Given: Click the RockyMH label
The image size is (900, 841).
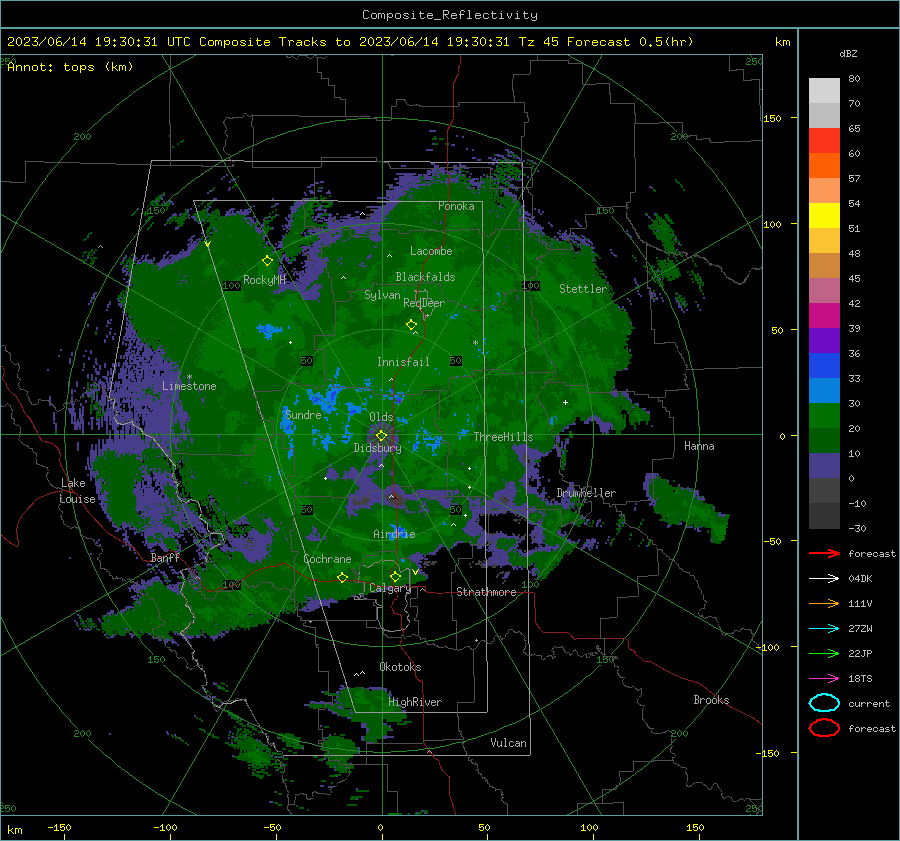Looking at the screenshot, I should point(264,280).
